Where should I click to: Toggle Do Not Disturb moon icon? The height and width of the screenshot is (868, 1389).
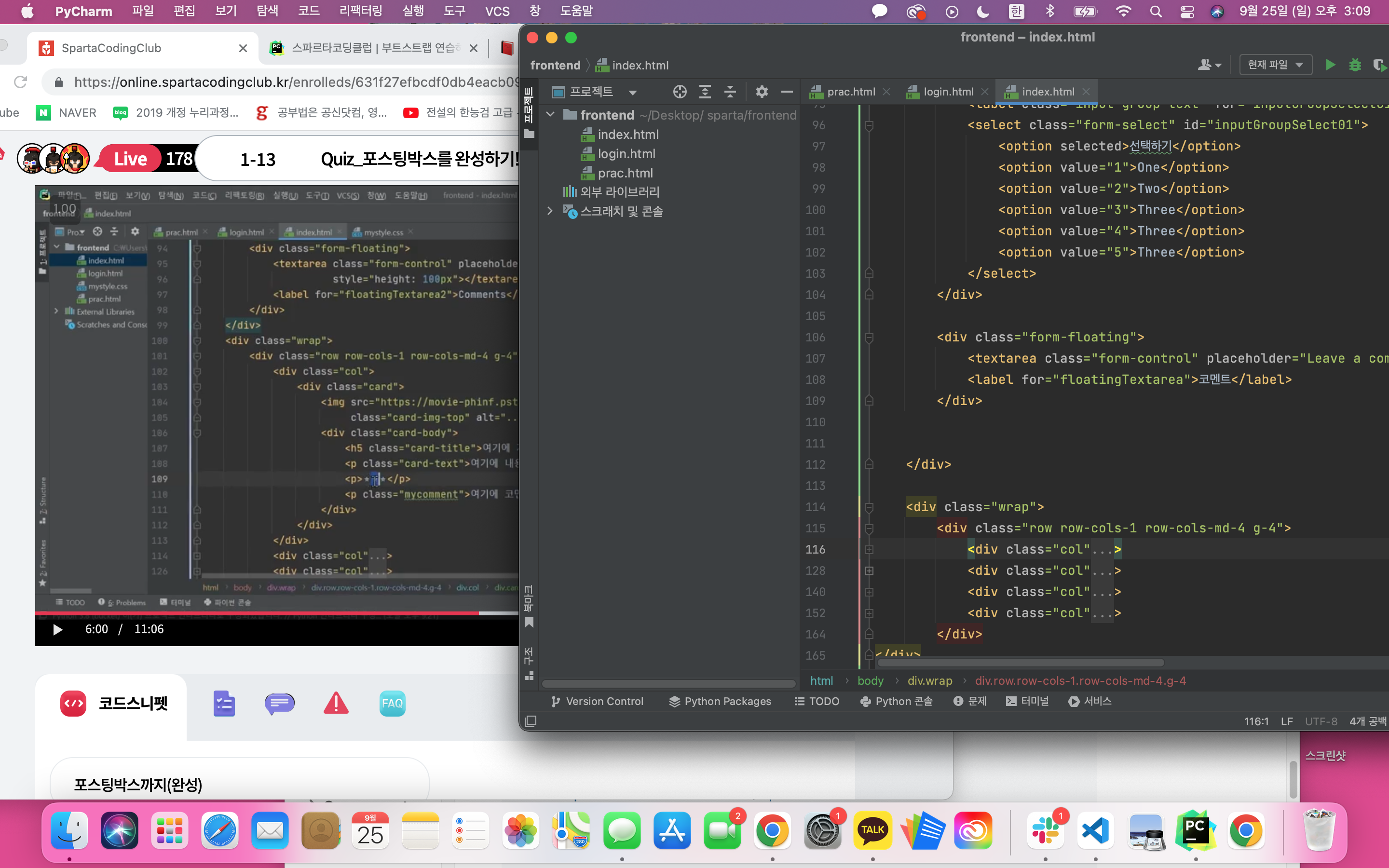(983, 12)
